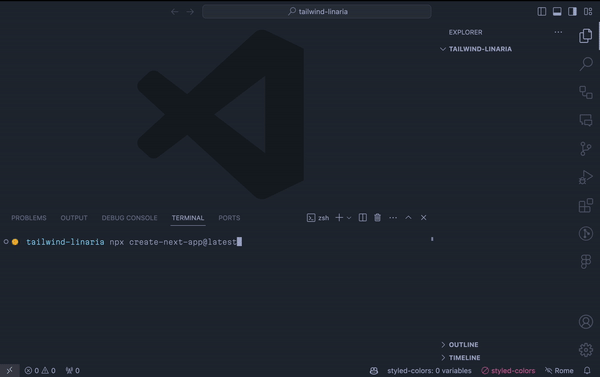This screenshot has height=377, width=600.
Task: Split the terminal
Action: tap(362, 217)
